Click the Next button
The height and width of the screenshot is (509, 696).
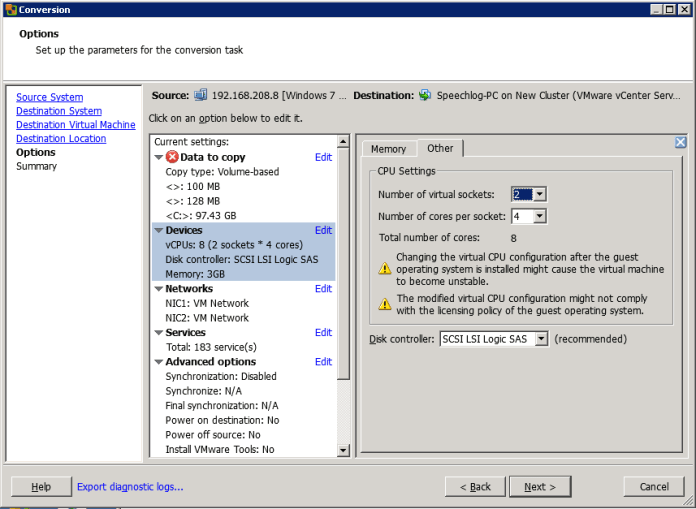click(x=539, y=487)
